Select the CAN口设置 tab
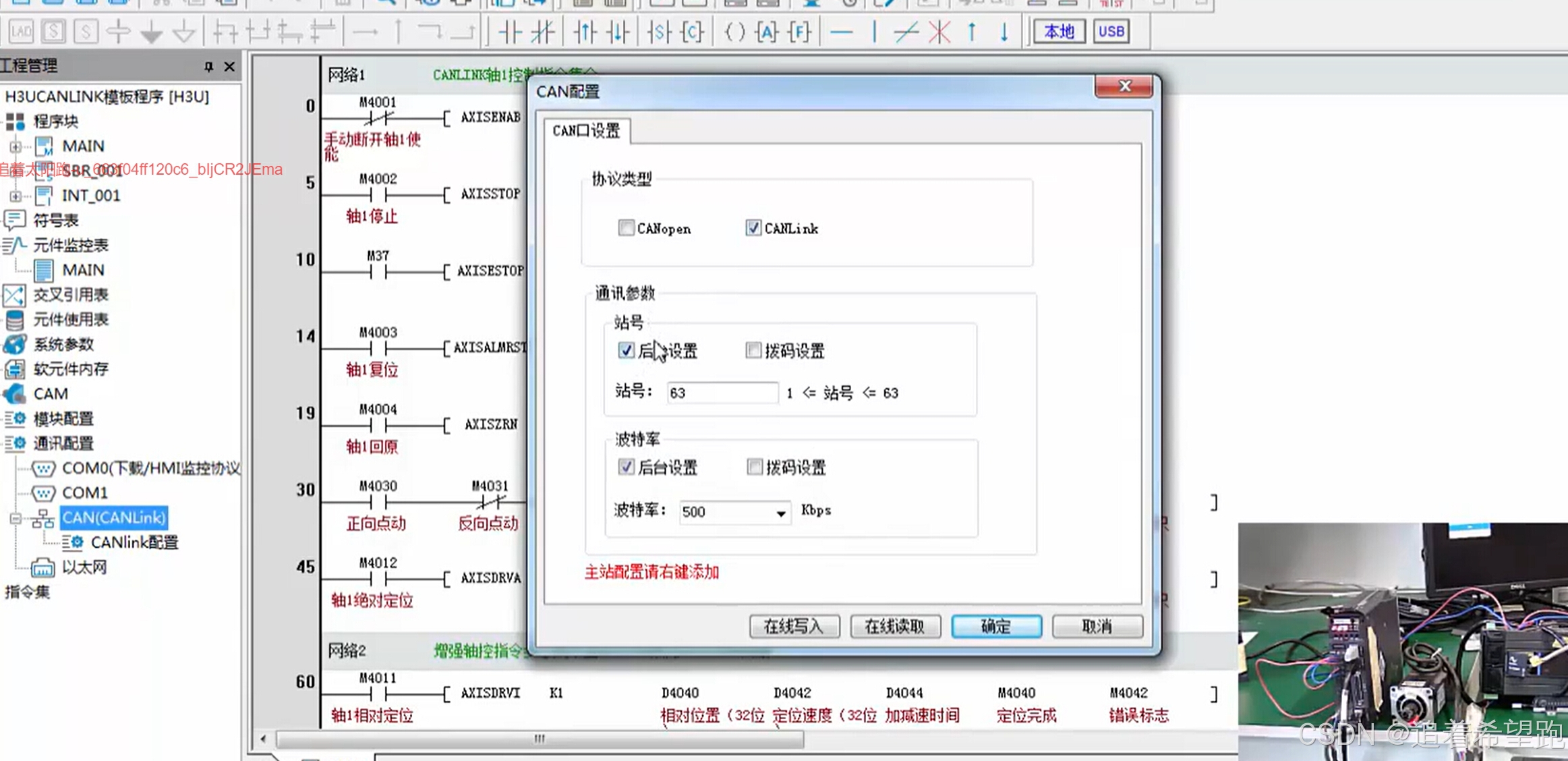1568x761 pixels. click(586, 131)
